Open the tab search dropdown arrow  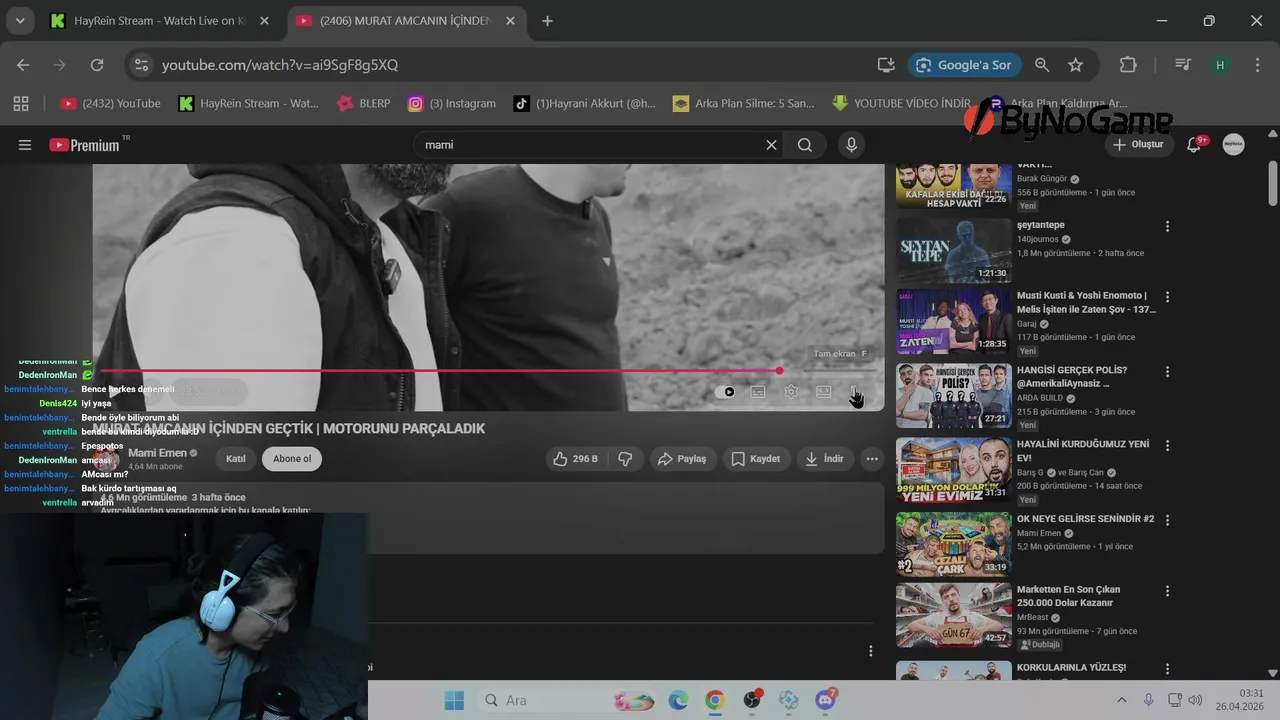click(x=19, y=21)
